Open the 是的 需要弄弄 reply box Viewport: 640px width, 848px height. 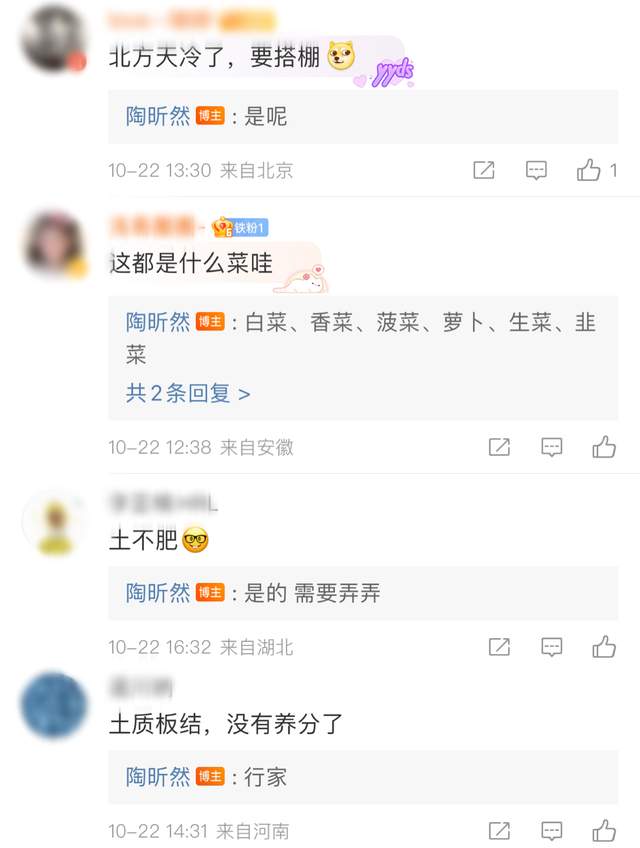pos(363,593)
